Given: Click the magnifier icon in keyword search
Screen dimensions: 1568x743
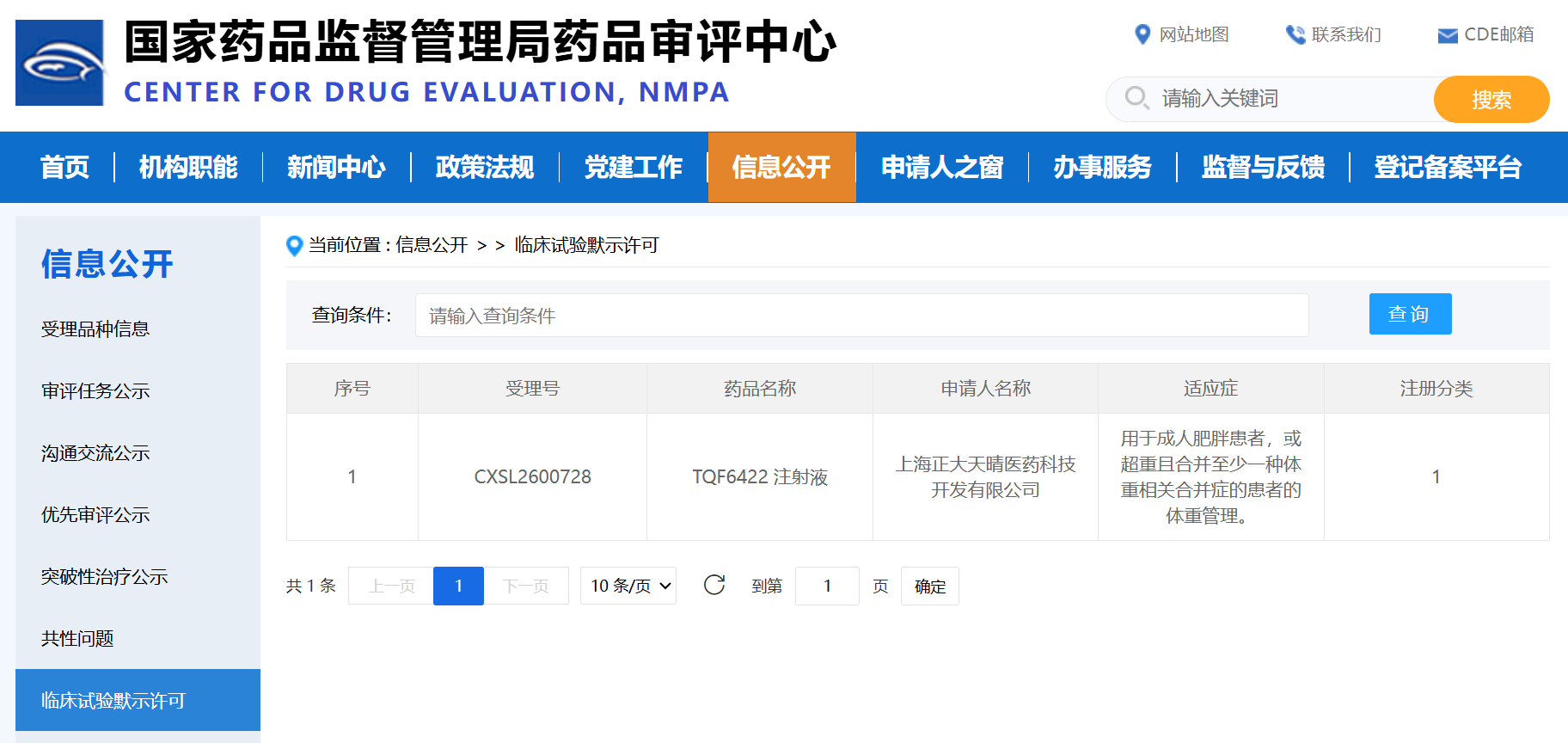Looking at the screenshot, I should coord(1136,98).
